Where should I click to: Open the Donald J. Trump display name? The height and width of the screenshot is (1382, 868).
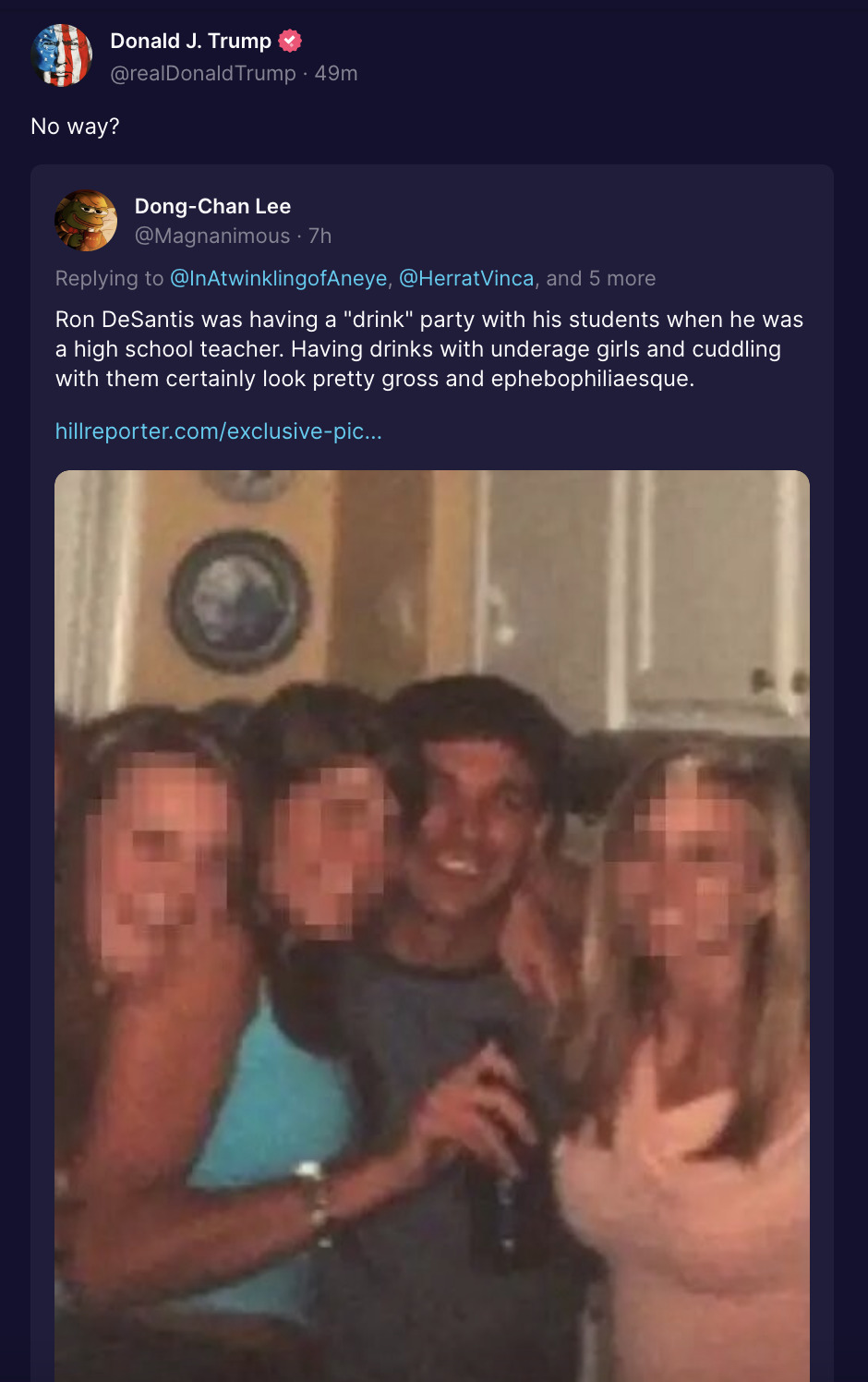point(191,41)
